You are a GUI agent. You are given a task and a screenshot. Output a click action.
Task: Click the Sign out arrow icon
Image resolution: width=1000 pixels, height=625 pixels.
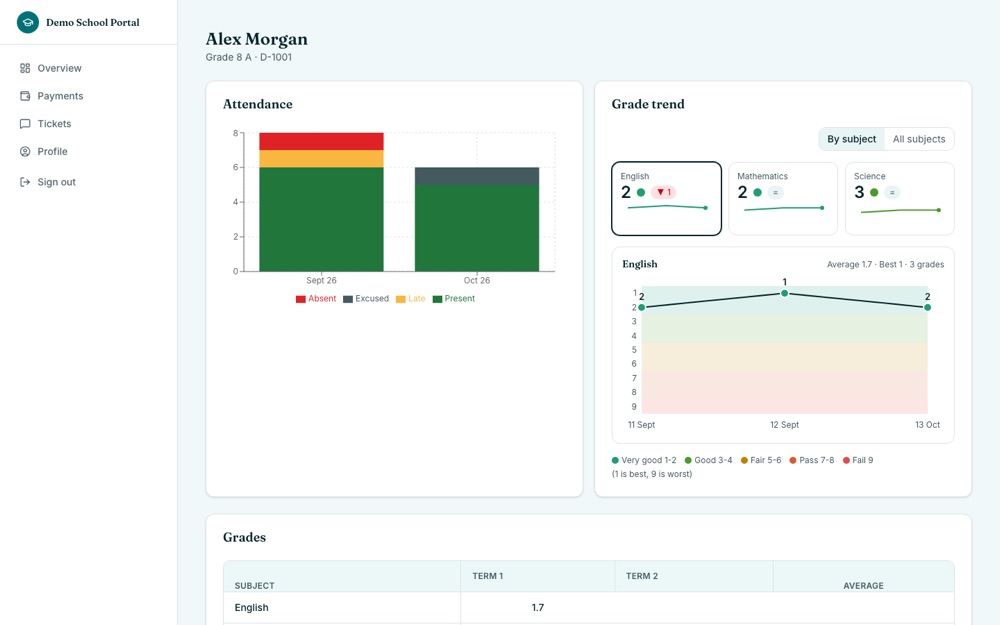click(25, 182)
